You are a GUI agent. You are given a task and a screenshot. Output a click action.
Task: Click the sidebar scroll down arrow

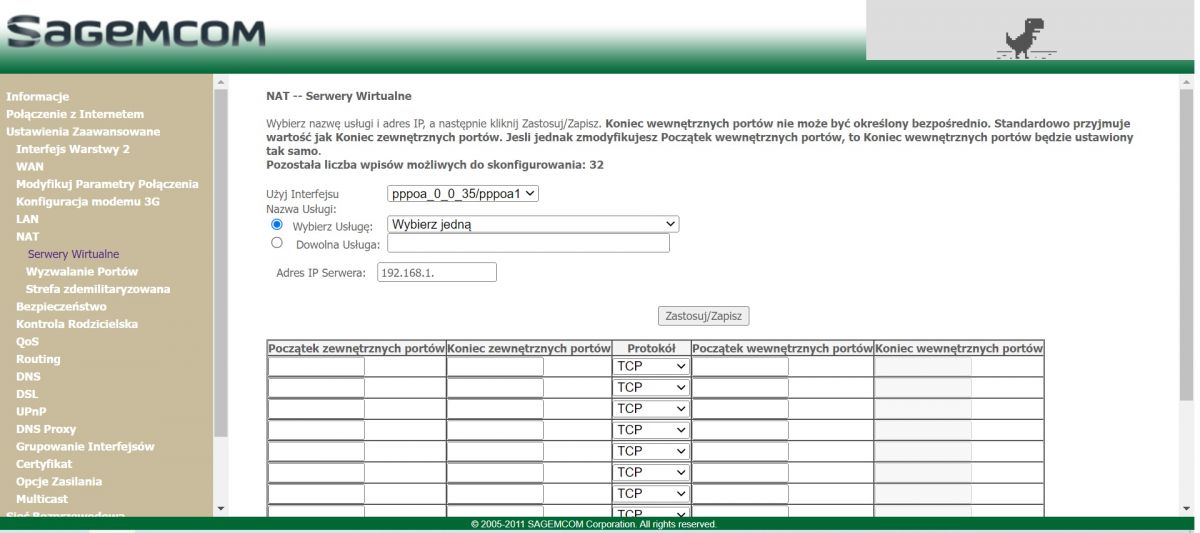221,509
